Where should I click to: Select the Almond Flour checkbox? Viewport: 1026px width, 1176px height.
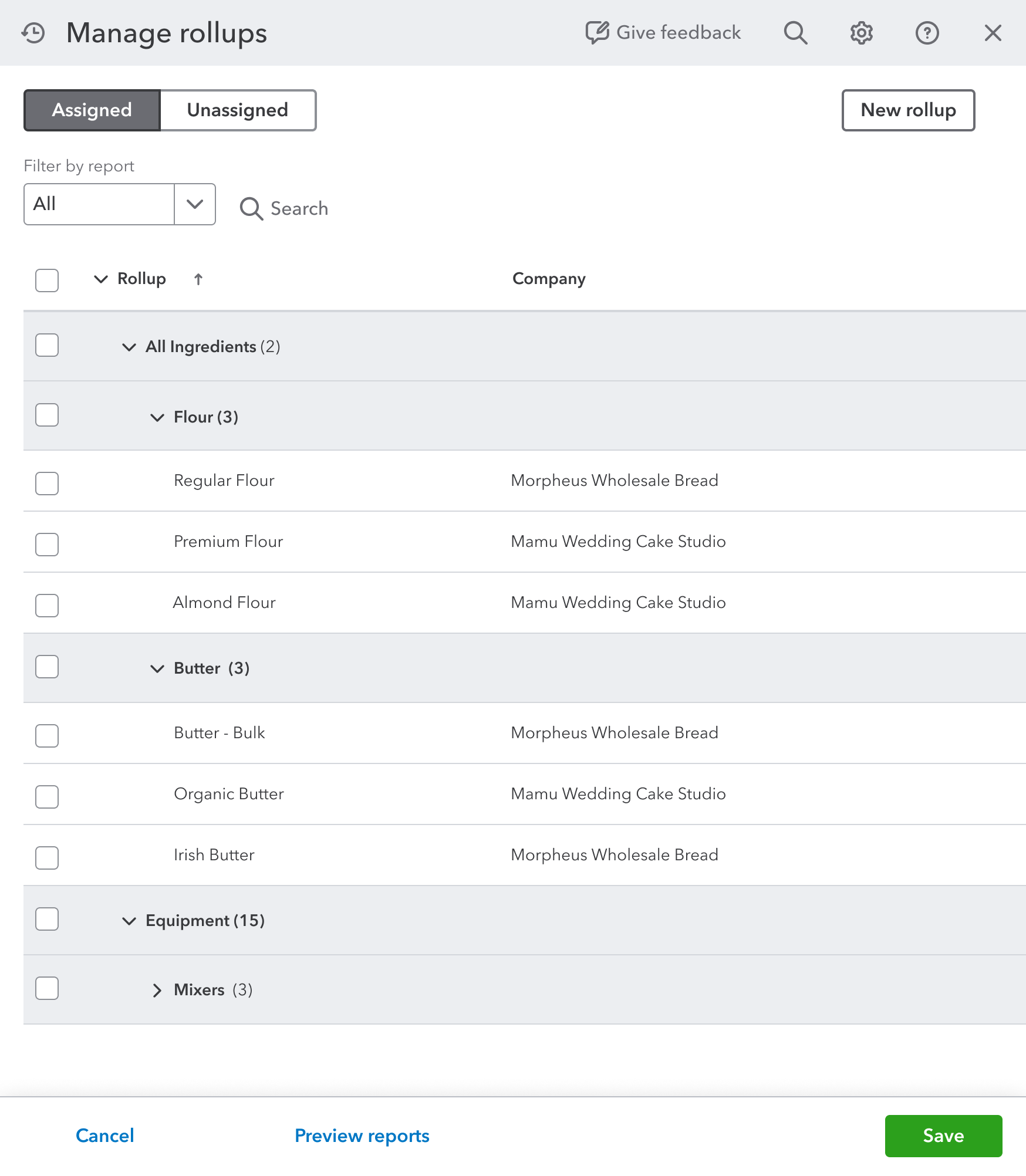47,606
